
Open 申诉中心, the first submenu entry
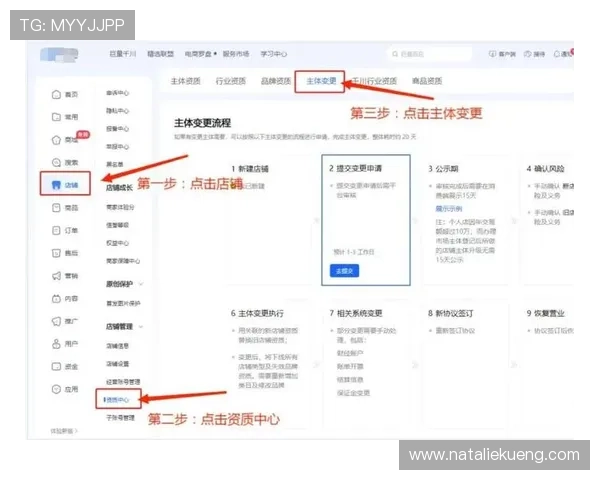click(117, 93)
